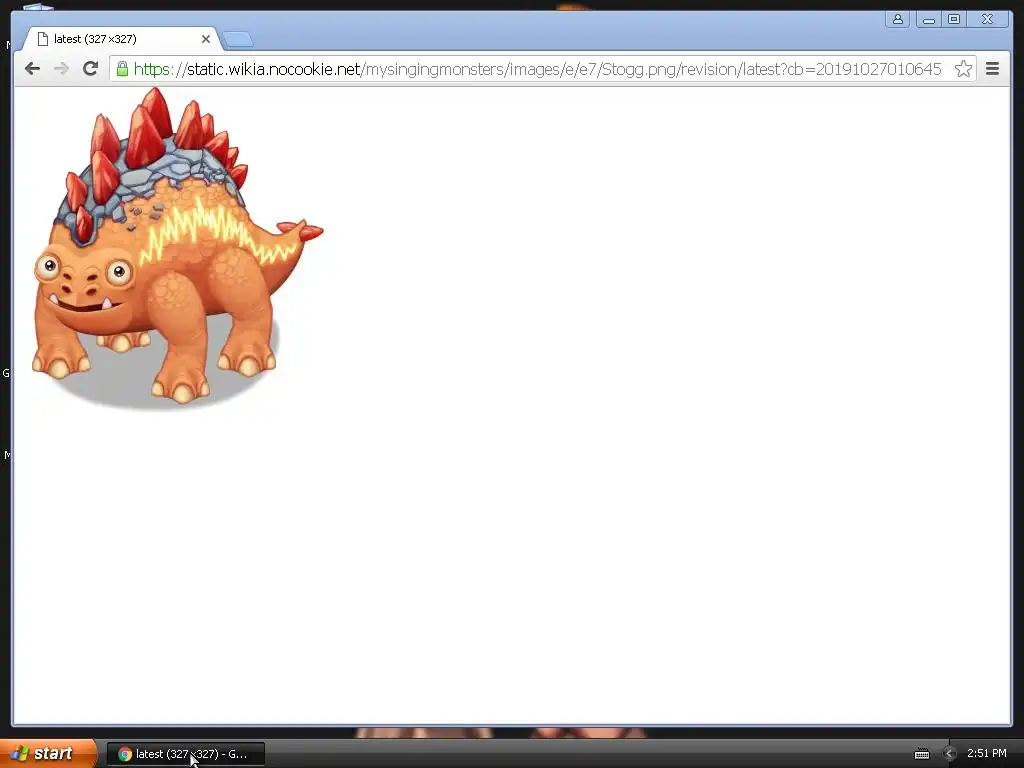Click the page icon on the tab
Viewport: 1024px width, 768px height.
[43, 39]
